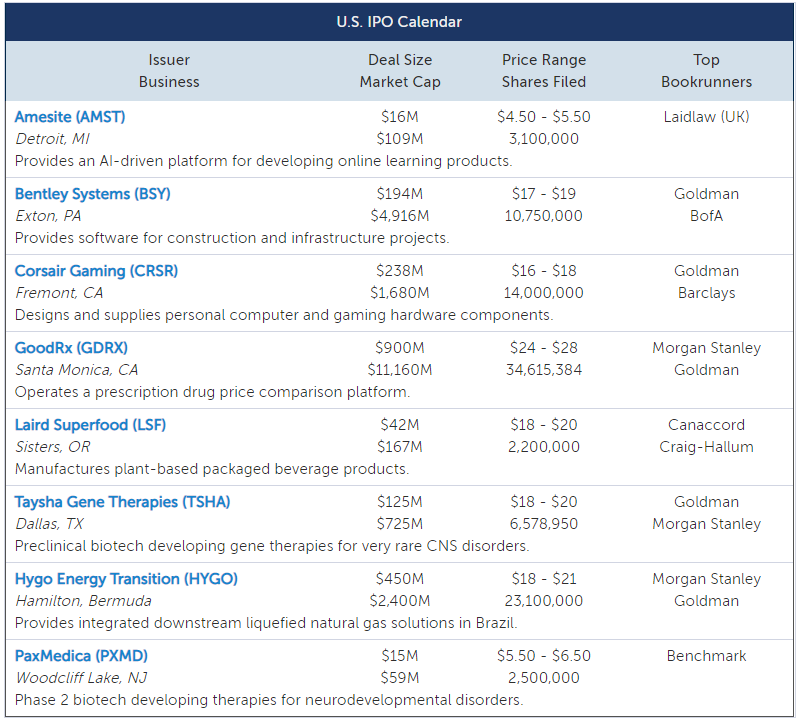Select the Fremont, CA location
This screenshot has width=800, height=719.
coord(59,293)
